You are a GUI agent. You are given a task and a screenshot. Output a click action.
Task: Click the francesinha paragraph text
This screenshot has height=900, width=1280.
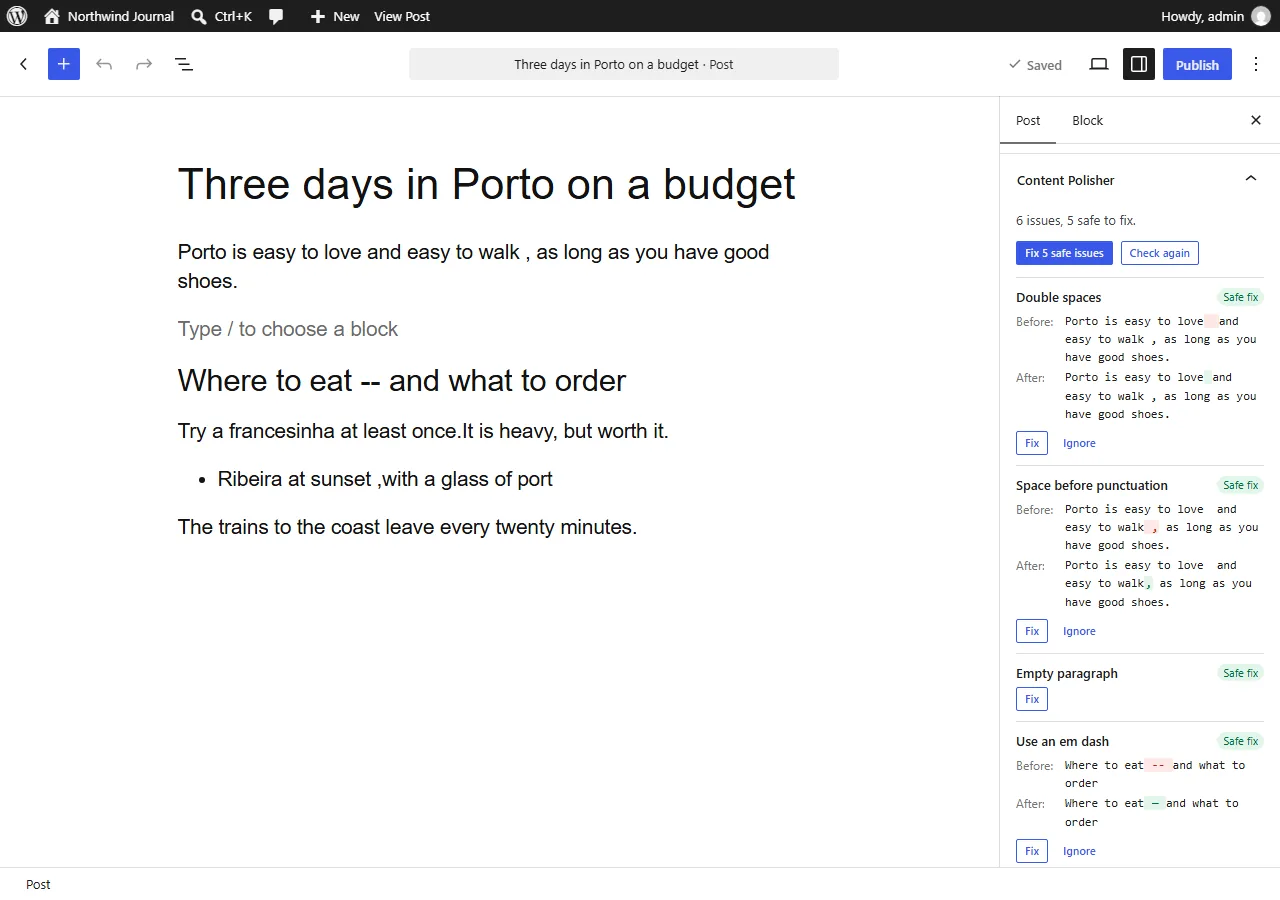click(423, 431)
